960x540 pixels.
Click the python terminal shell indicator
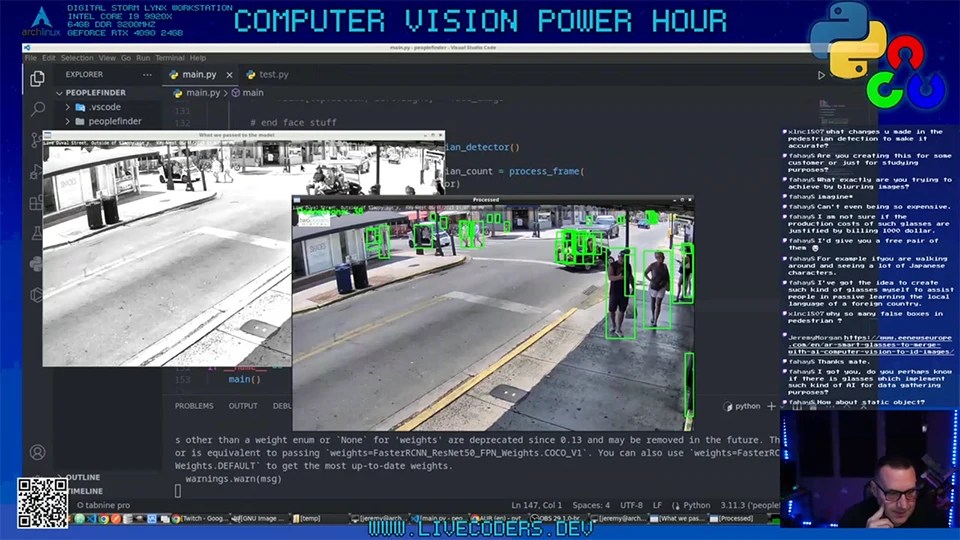742,406
